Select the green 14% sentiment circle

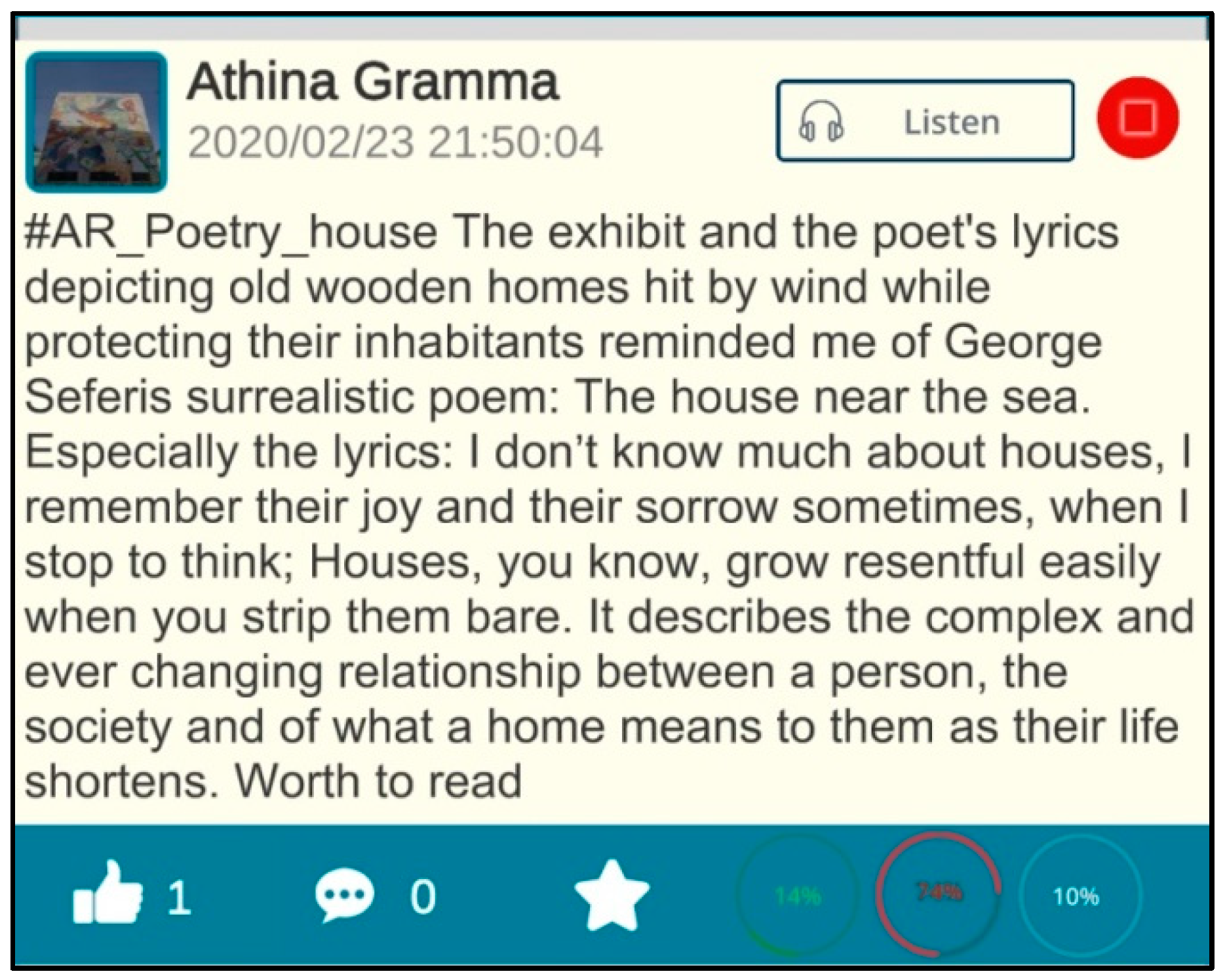(798, 895)
